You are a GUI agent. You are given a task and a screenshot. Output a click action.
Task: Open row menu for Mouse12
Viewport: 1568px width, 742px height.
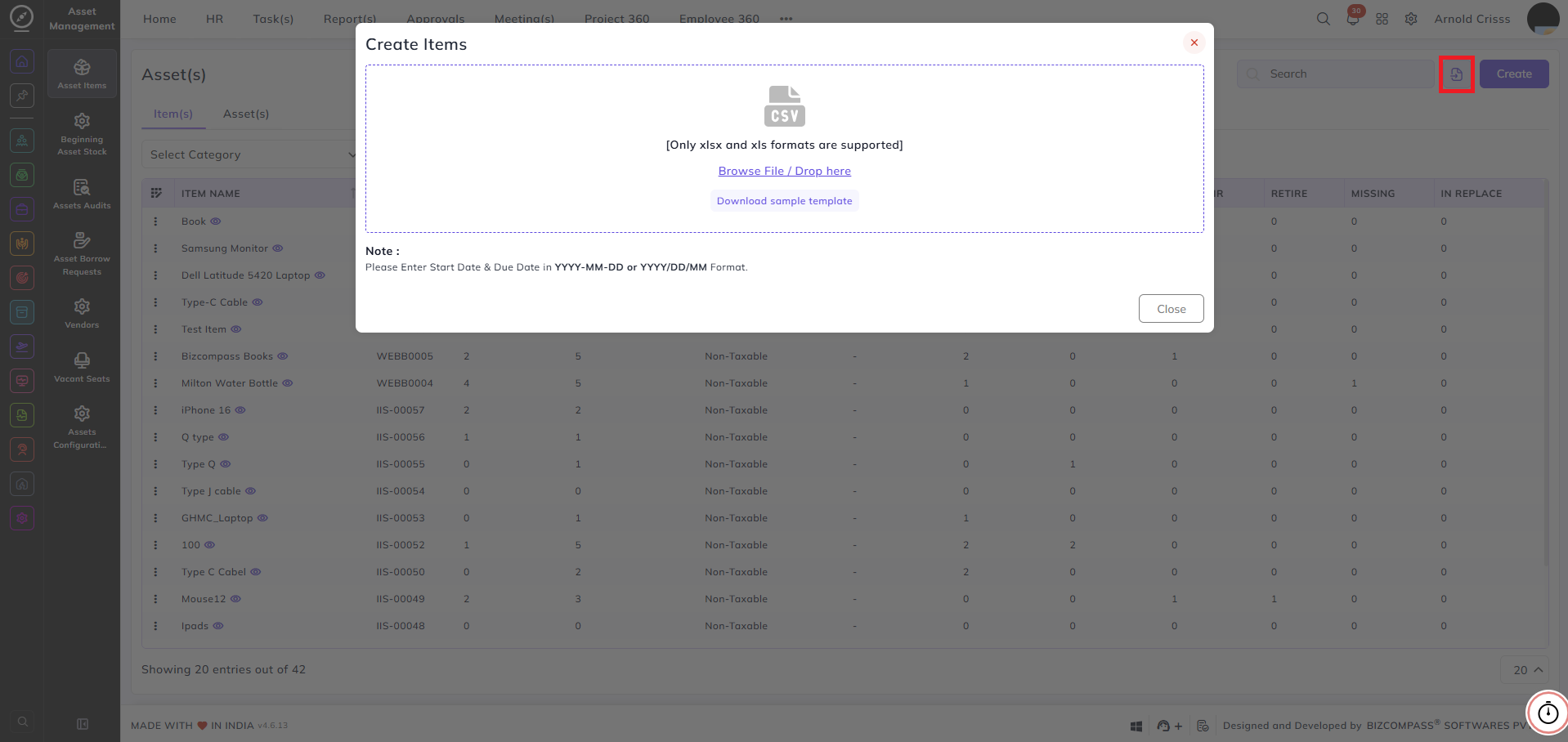point(155,599)
